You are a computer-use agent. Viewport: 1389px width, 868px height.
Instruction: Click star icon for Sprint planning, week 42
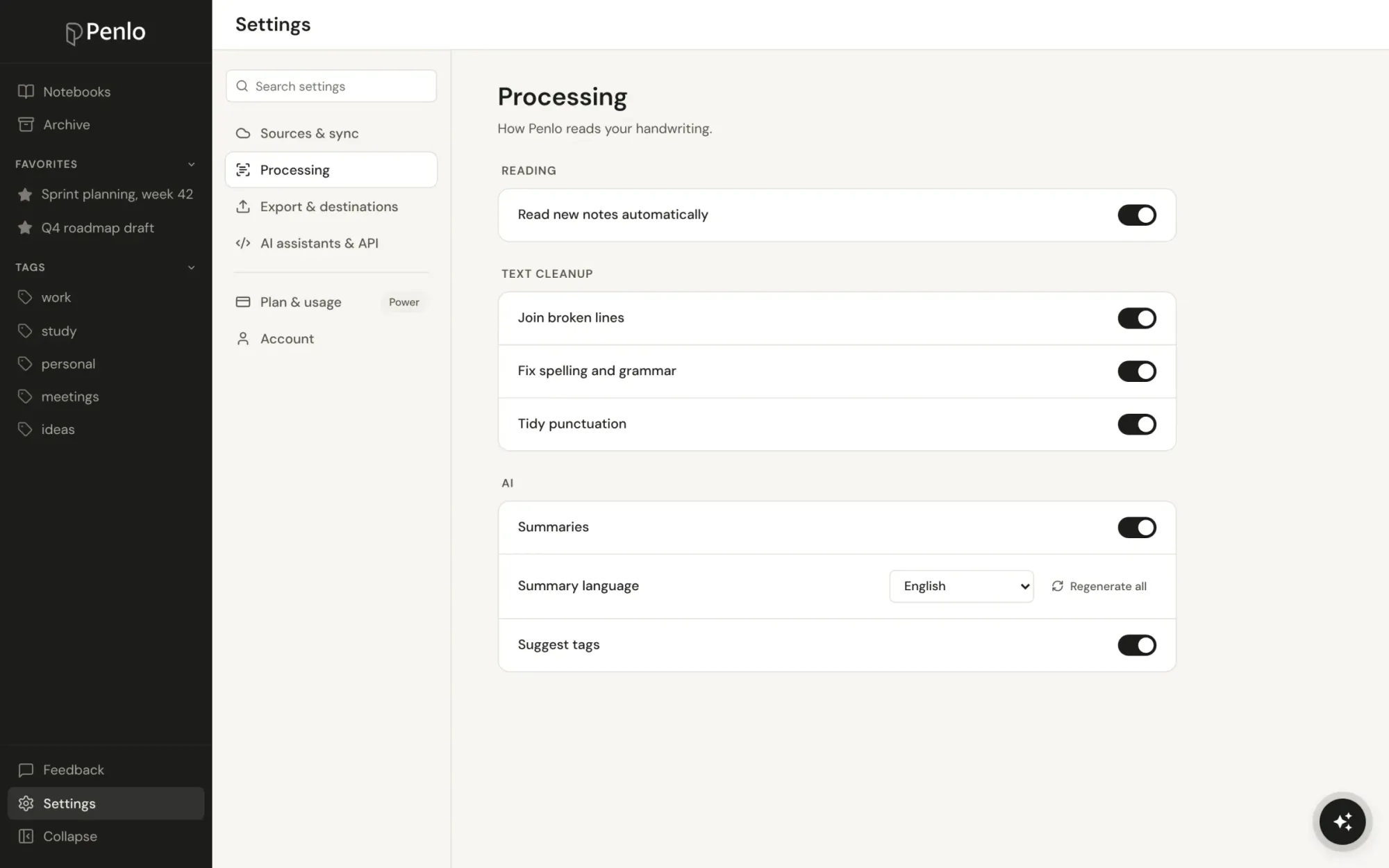coord(25,194)
